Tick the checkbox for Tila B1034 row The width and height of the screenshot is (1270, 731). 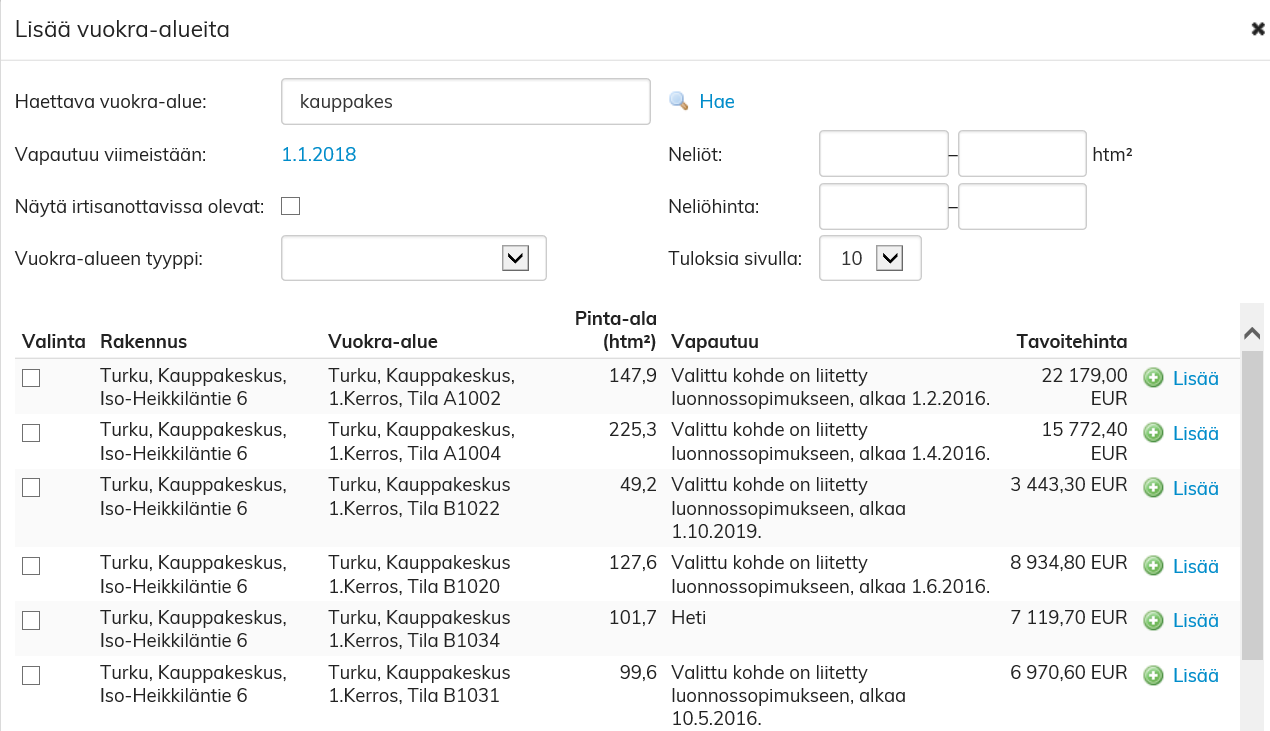(31, 620)
